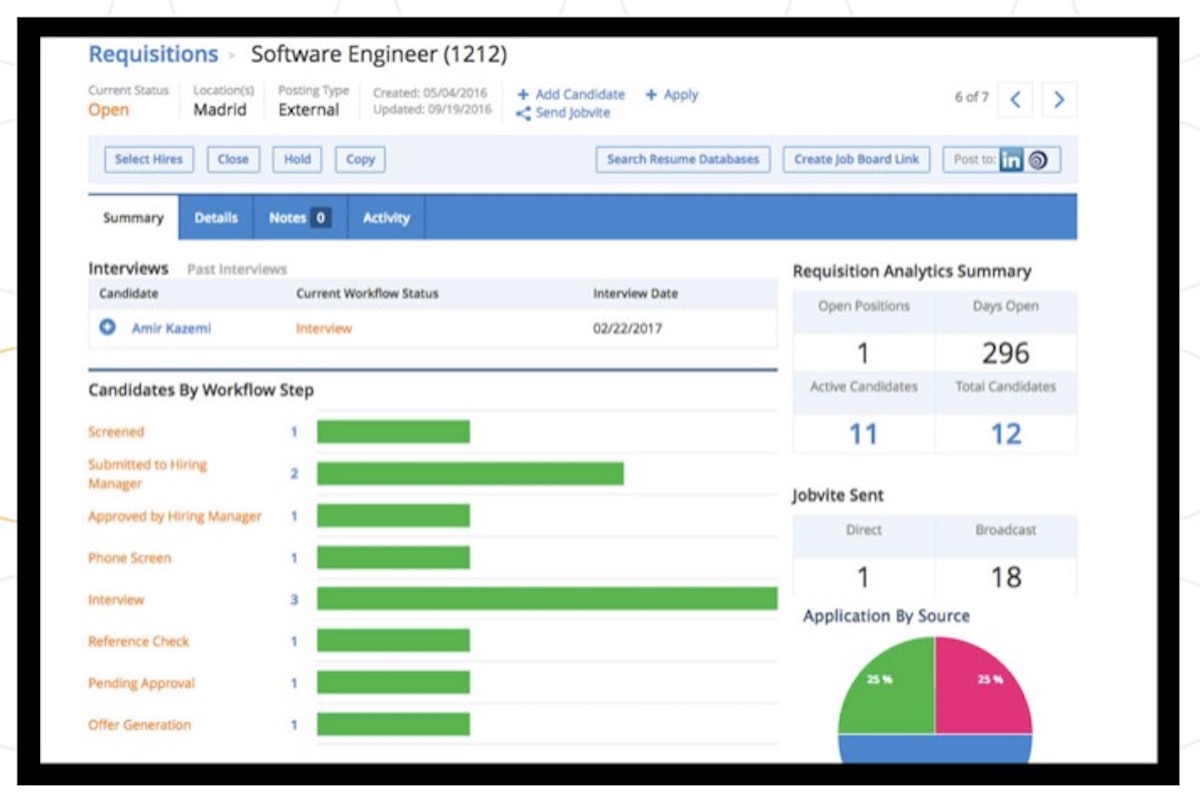Switch to the Details tab

point(216,217)
